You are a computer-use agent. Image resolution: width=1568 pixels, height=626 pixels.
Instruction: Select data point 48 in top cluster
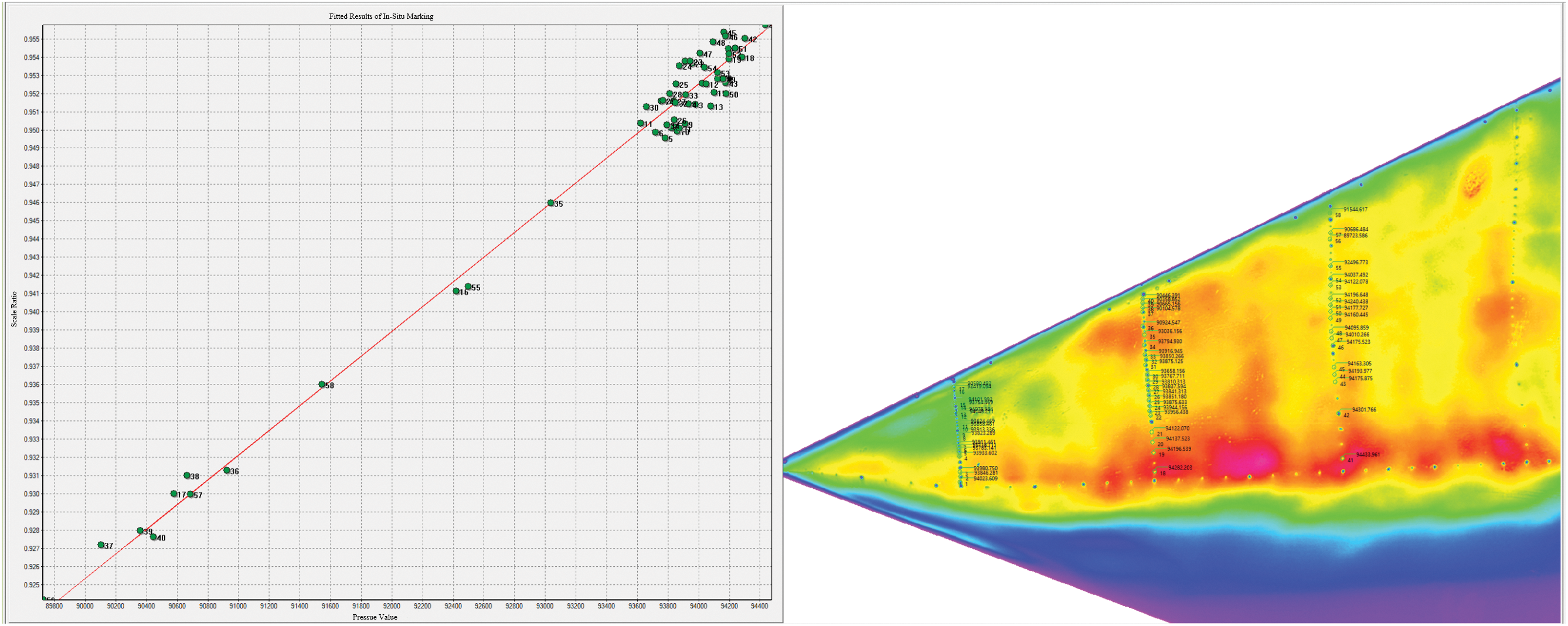click(713, 42)
